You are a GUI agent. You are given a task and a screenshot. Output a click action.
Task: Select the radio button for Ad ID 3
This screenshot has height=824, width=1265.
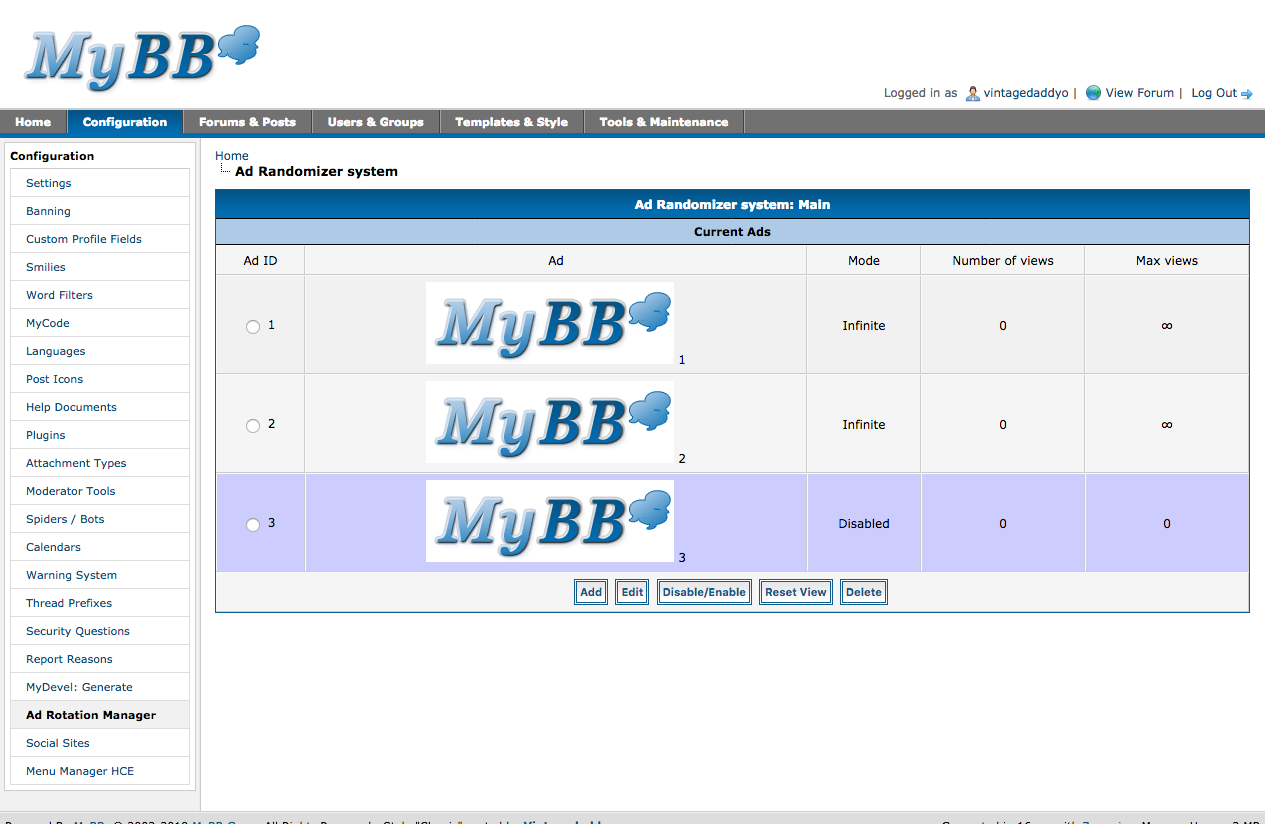pos(253,525)
